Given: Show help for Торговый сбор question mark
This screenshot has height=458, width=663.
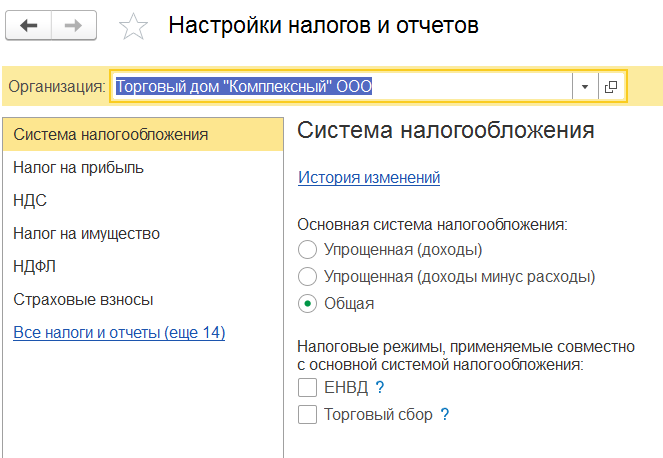Looking at the screenshot, I should 444,414.
